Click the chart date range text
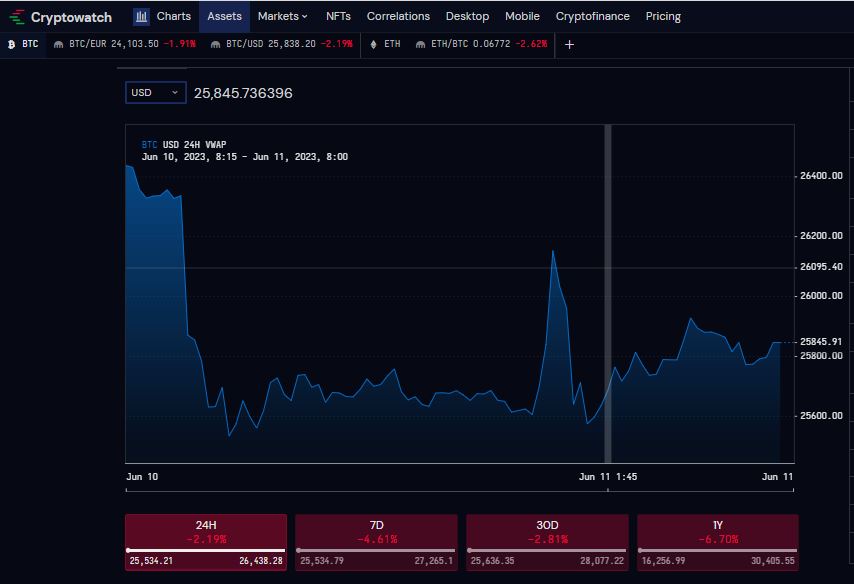Viewport: 854px width, 584px height. point(245,157)
